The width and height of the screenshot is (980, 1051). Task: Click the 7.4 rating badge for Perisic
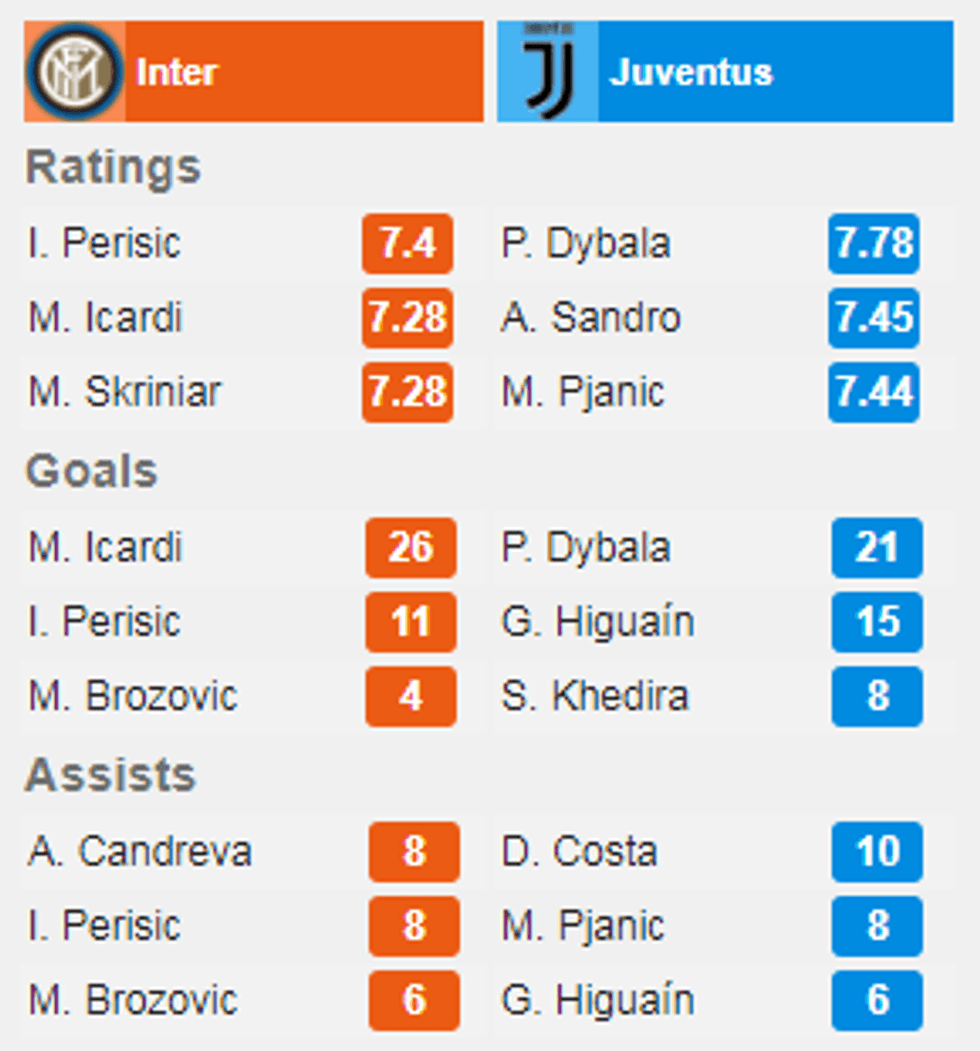click(407, 244)
